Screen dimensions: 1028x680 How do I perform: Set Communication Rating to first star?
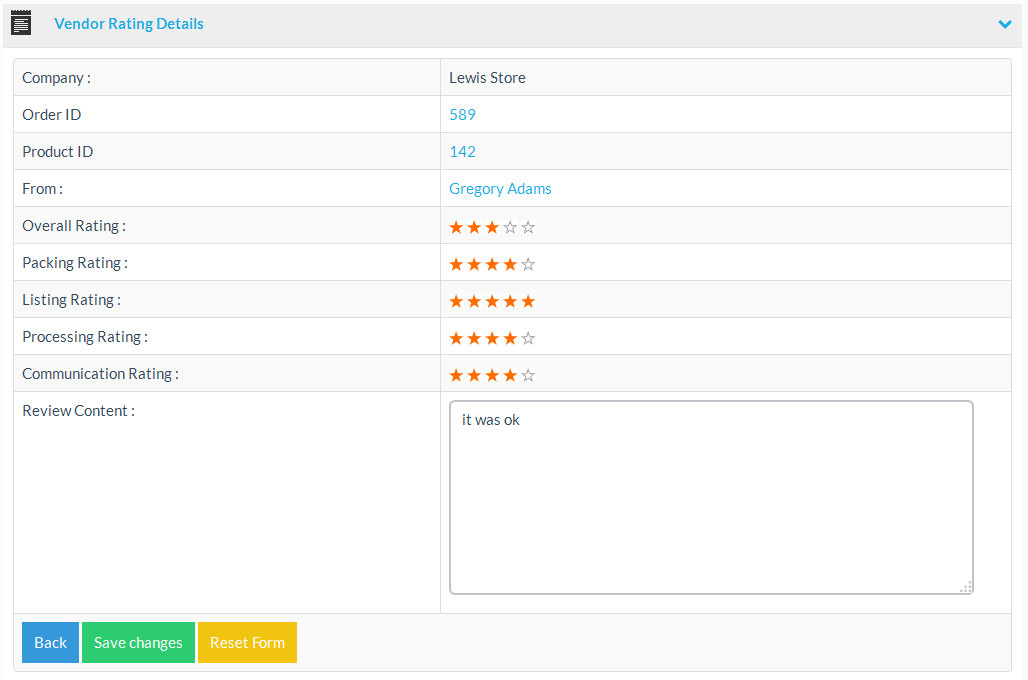click(x=456, y=375)
